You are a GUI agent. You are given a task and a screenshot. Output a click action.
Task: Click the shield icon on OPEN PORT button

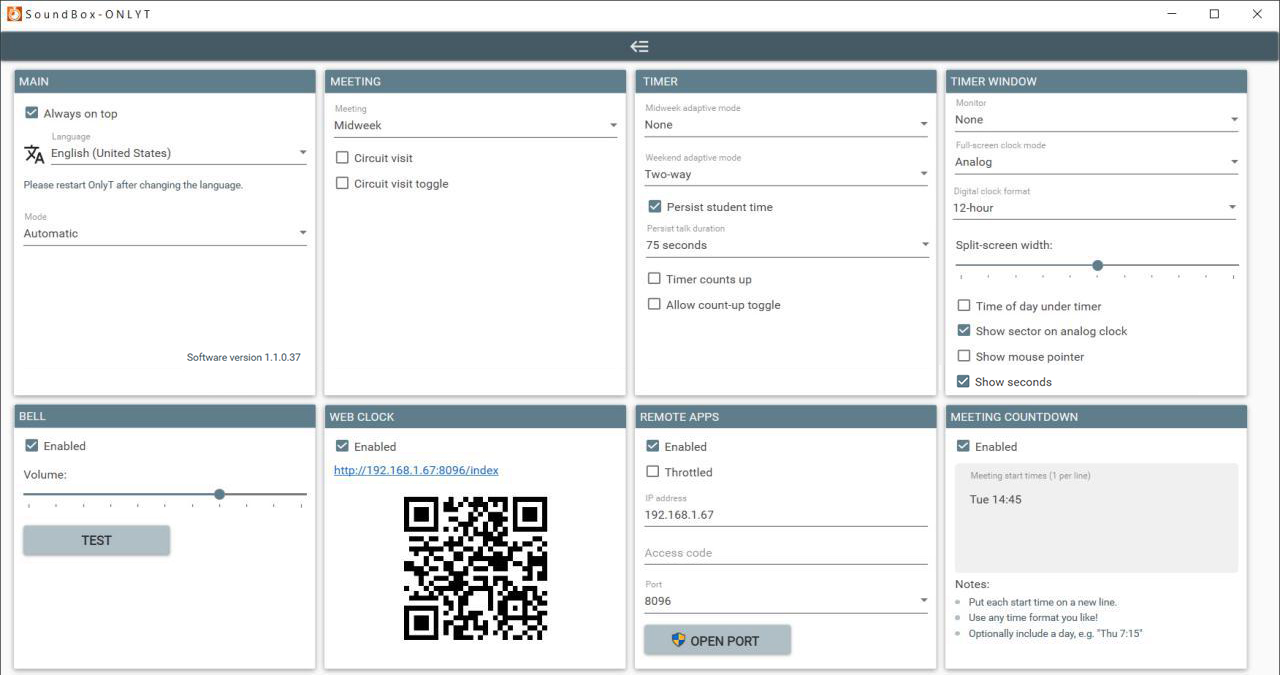[677, 640]
